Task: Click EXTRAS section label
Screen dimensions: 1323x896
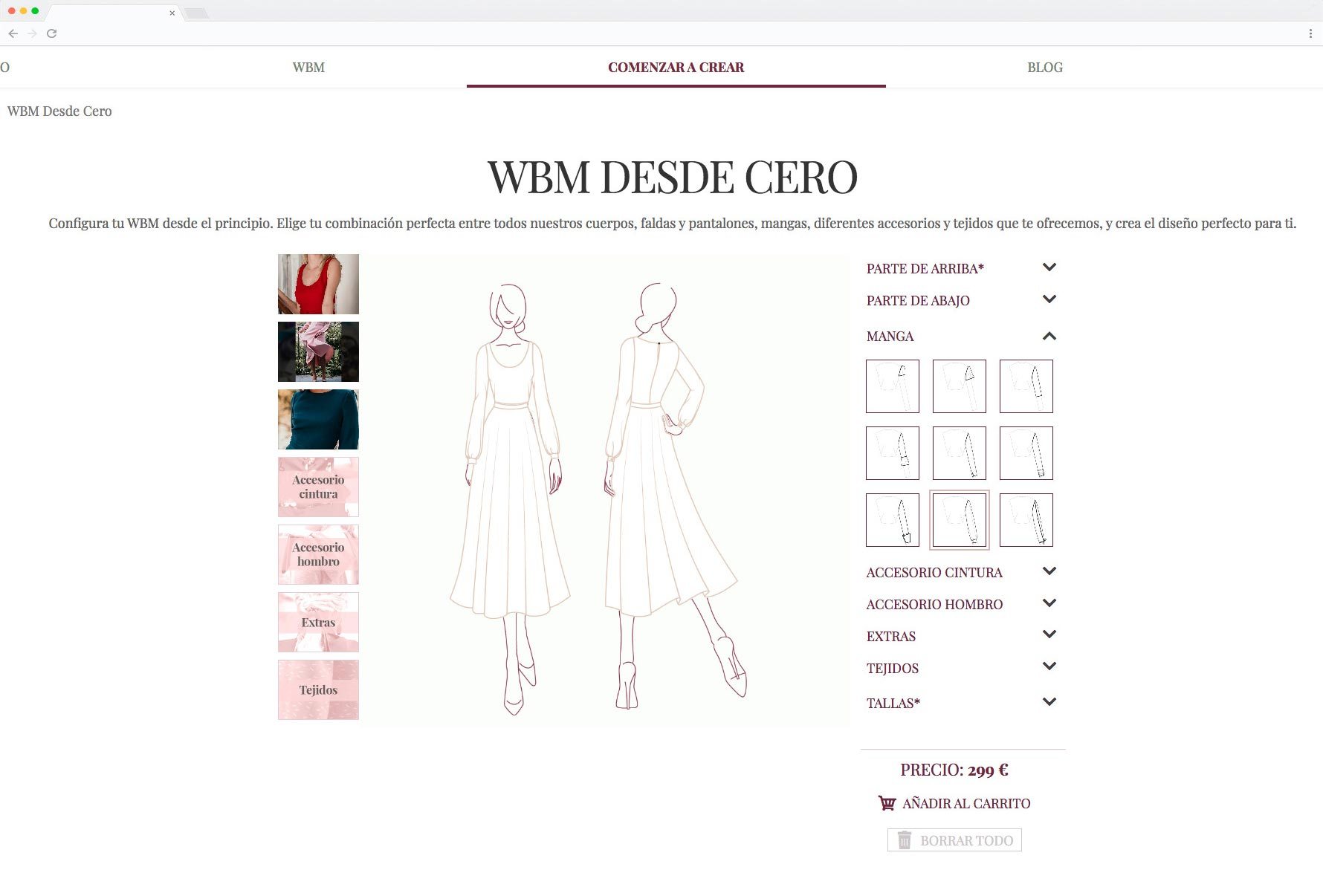Action: pyautogui.click(x=891, y=637)
